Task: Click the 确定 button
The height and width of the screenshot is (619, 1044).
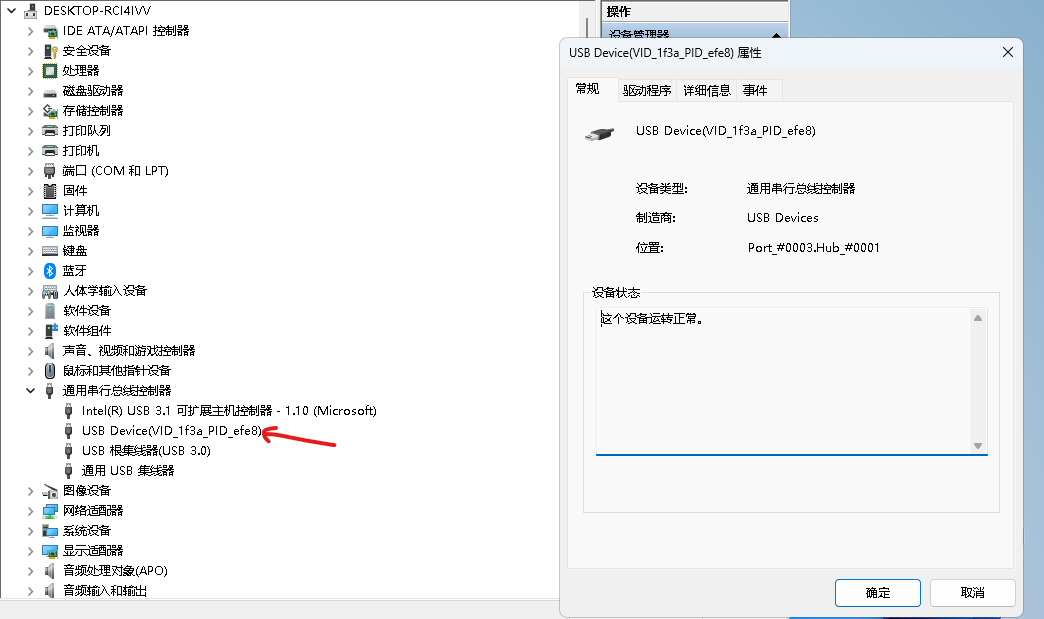Action: click(x=878, y=592)
